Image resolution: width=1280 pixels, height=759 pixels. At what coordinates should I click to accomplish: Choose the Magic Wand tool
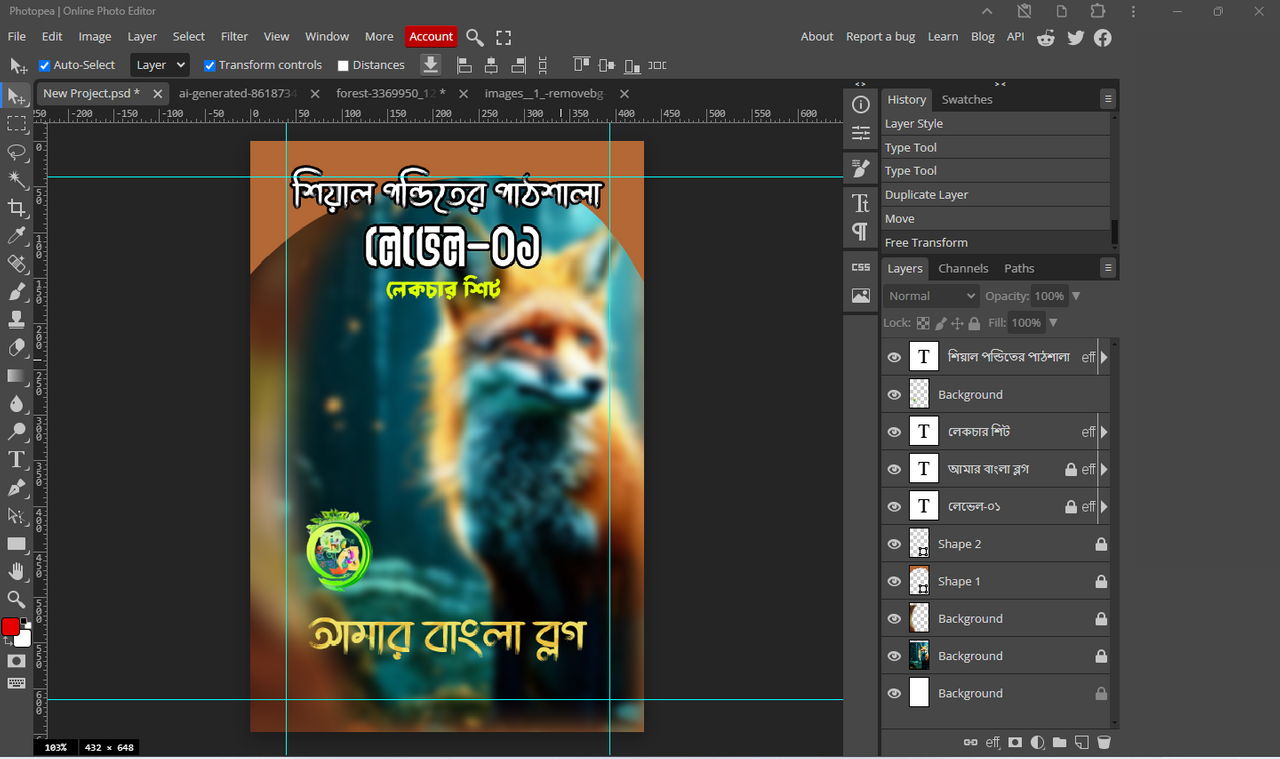coord(17,180)
